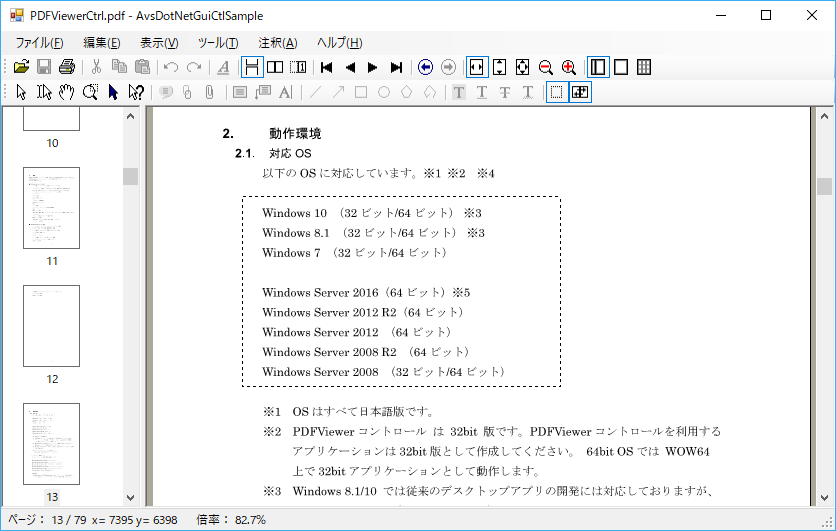Click the paperclip attachment icon
836x531 pixels.
[x=210, y=92]
